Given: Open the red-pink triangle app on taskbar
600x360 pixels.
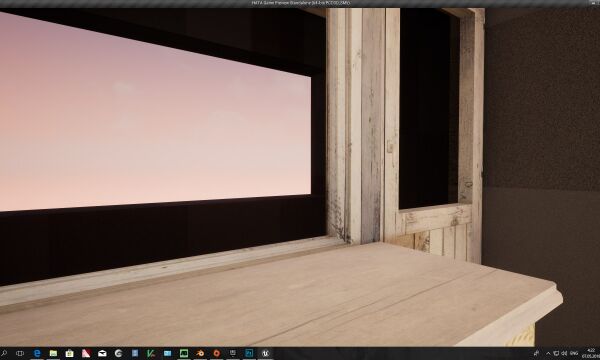Looking at the screenshot, I should coord(86,353).
